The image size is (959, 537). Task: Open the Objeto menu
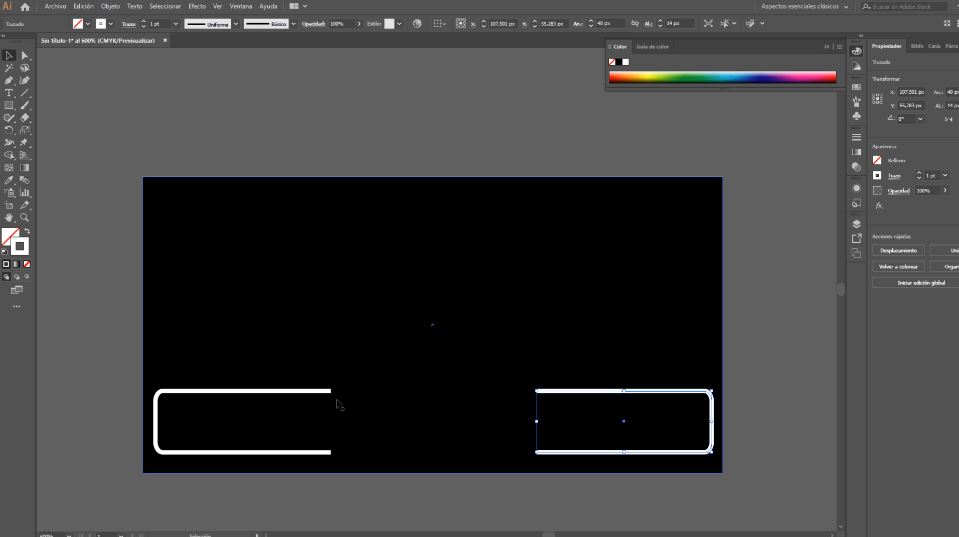(x=110, y=6)
